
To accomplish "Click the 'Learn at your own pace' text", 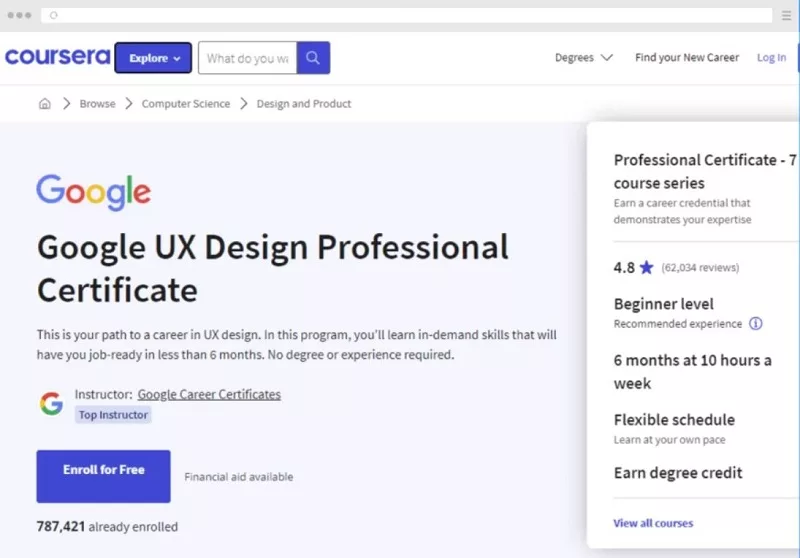I will pos(669,440).
